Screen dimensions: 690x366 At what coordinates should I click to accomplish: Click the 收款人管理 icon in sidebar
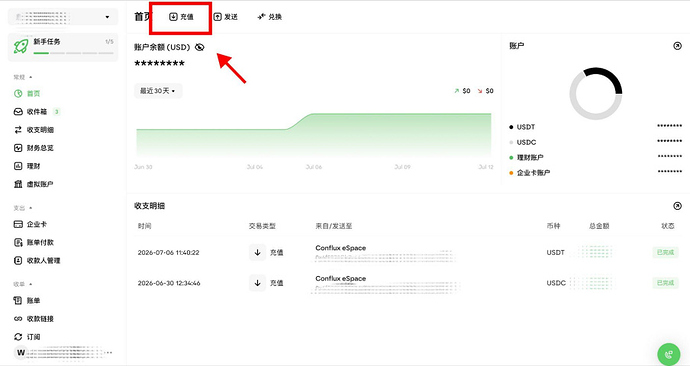(x=18, y=260)
